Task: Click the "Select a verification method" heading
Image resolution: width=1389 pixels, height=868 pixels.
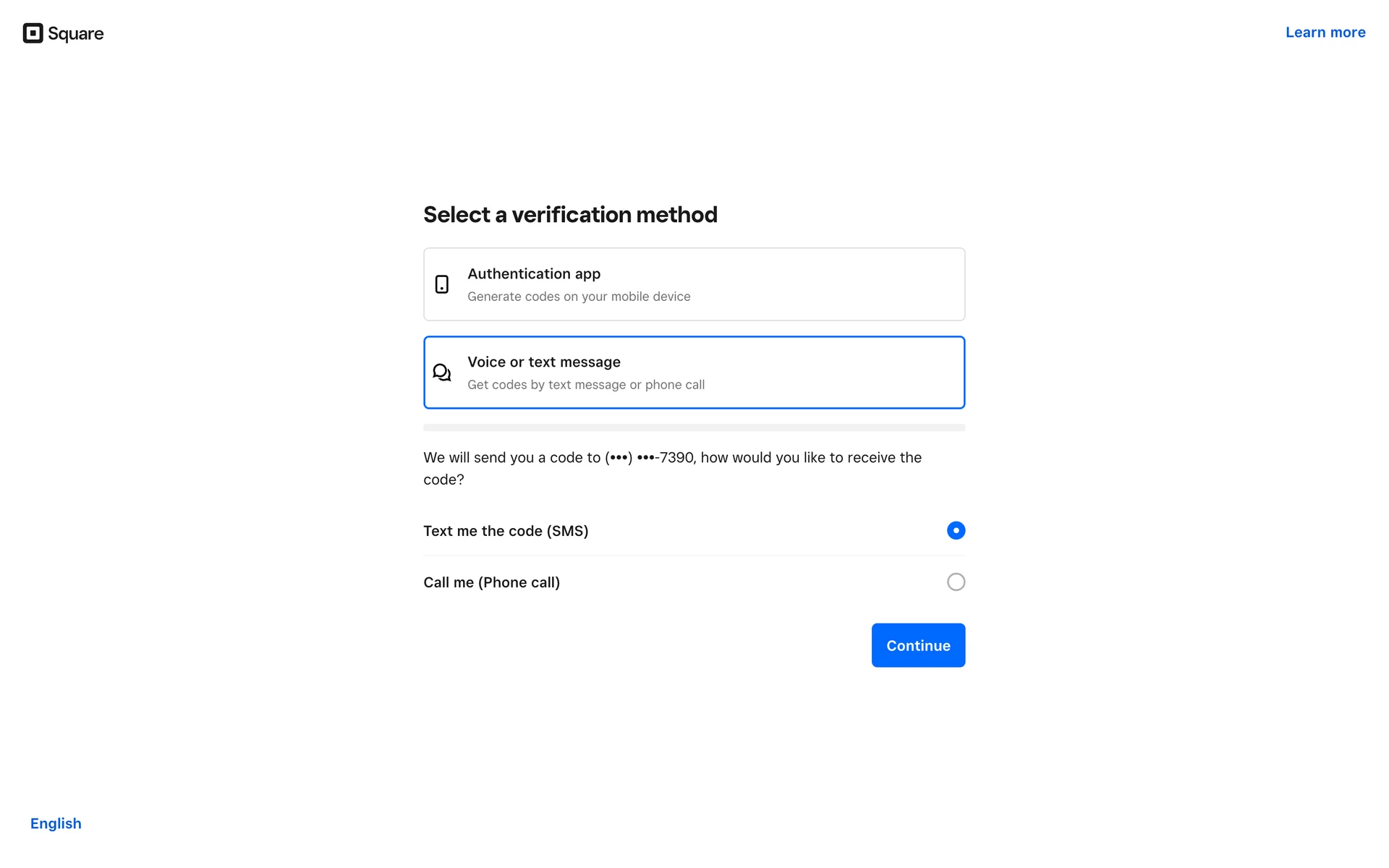Action: [570, 215]
